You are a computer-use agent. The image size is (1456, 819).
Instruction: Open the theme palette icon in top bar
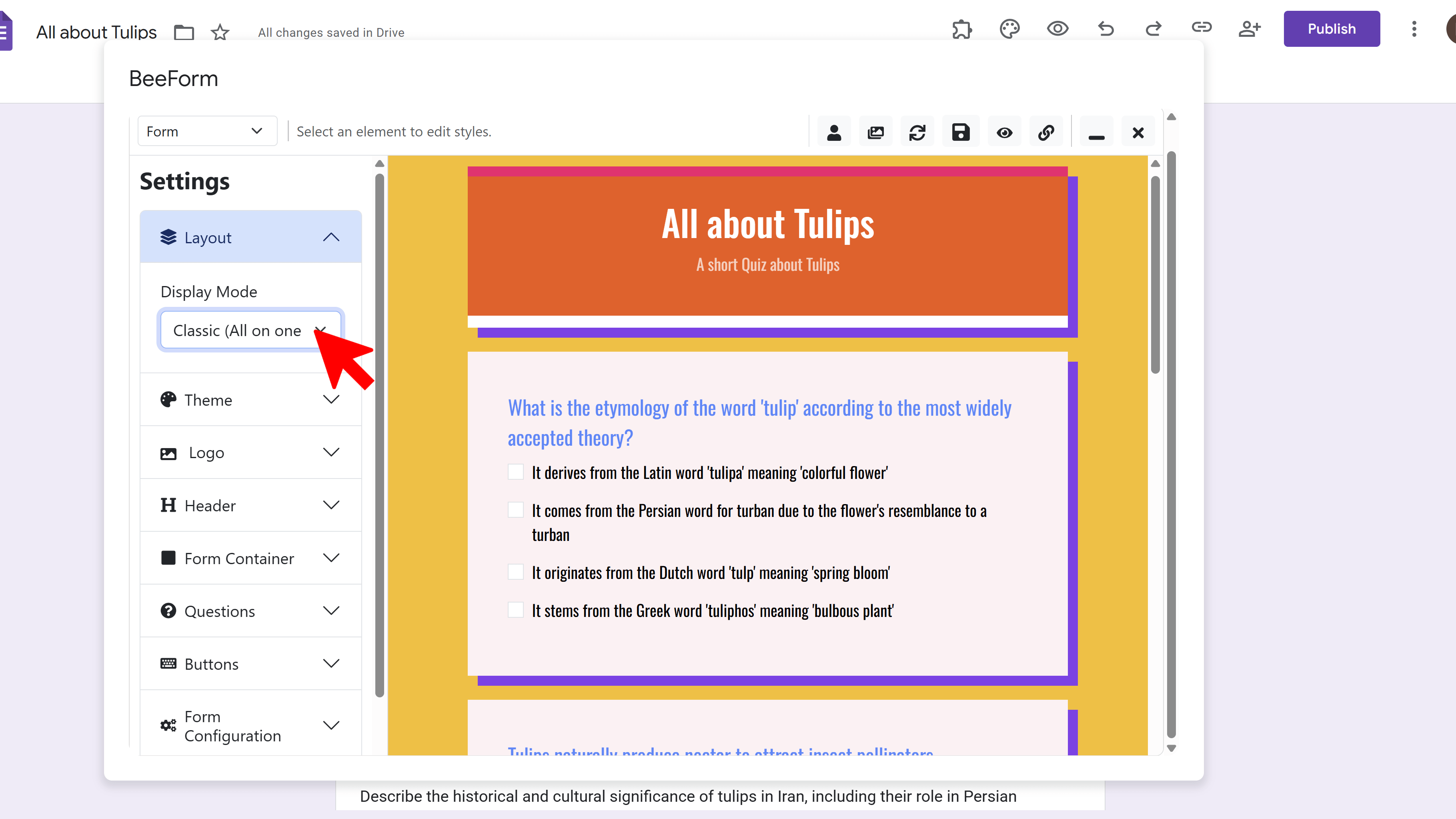[1009, 29]
